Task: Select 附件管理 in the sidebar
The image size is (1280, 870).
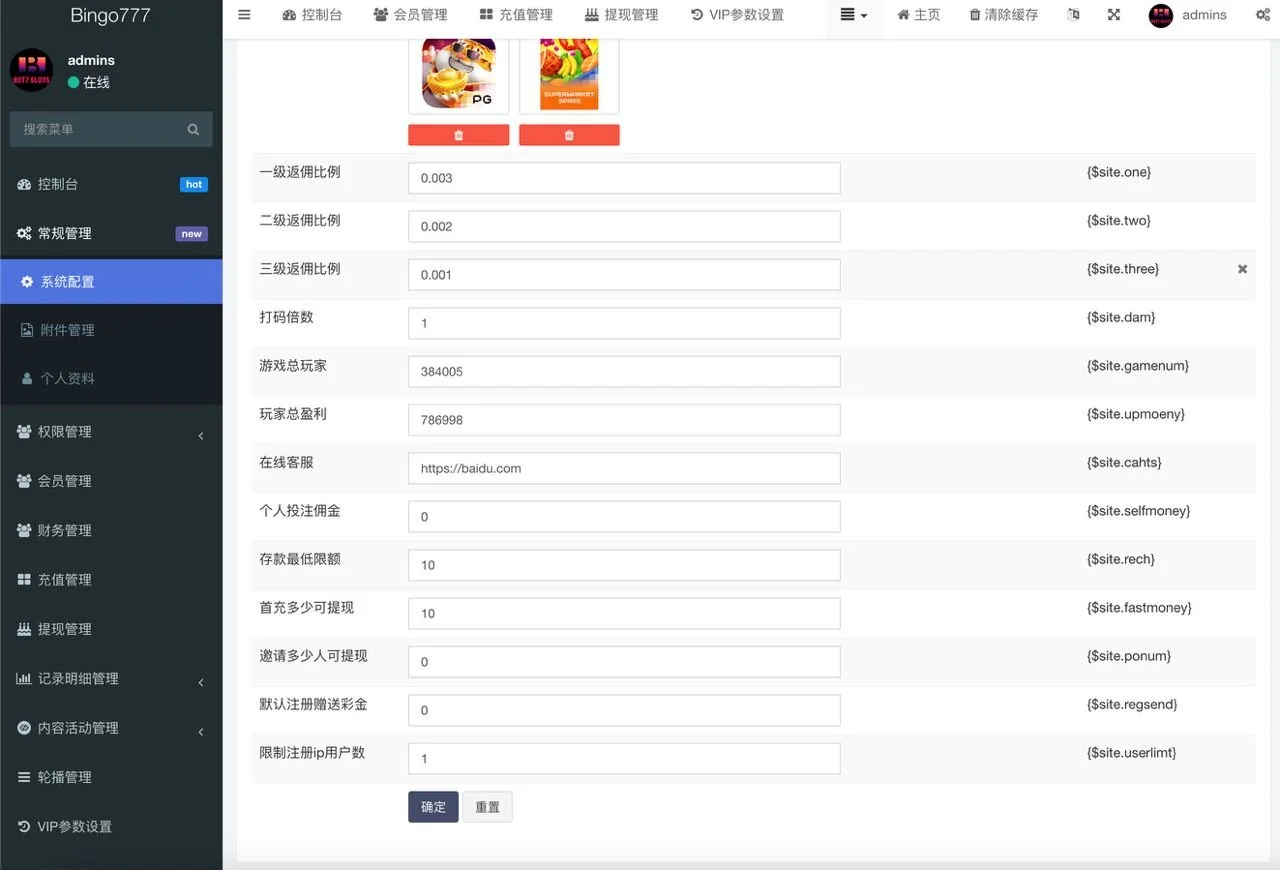Action: point(67,330)
